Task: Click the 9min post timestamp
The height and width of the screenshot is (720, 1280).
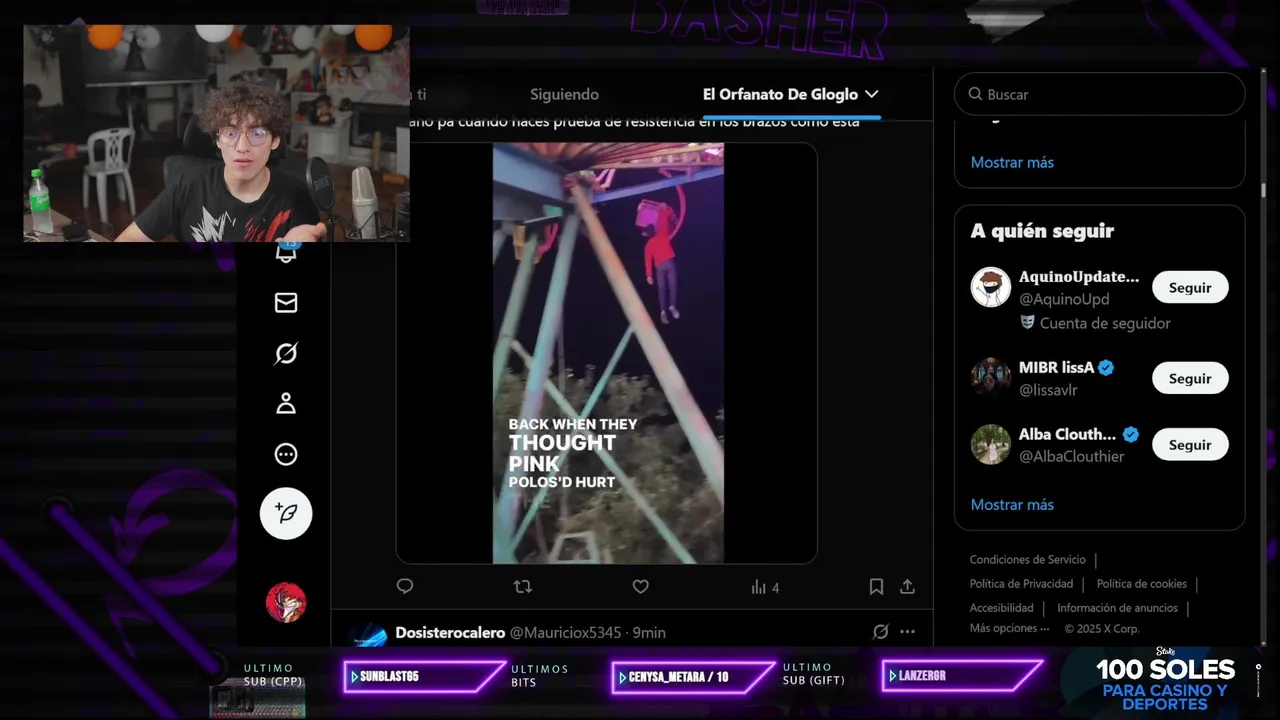Action: (649, 633)
